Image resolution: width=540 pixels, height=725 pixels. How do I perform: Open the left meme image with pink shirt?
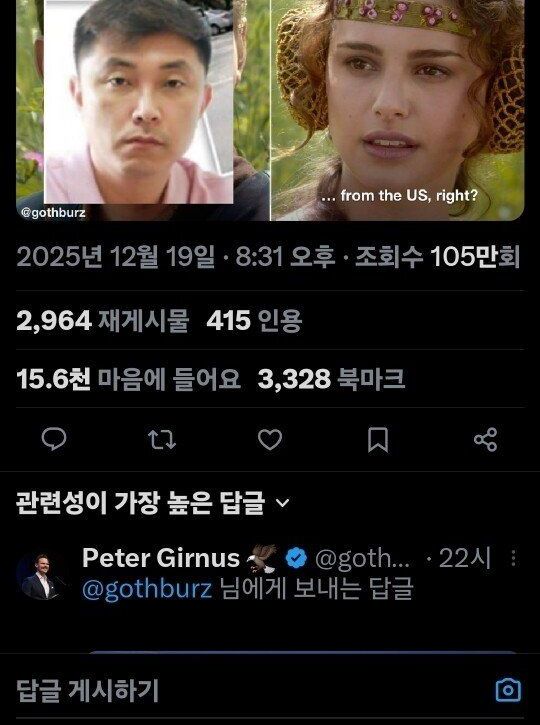[143, 110]
